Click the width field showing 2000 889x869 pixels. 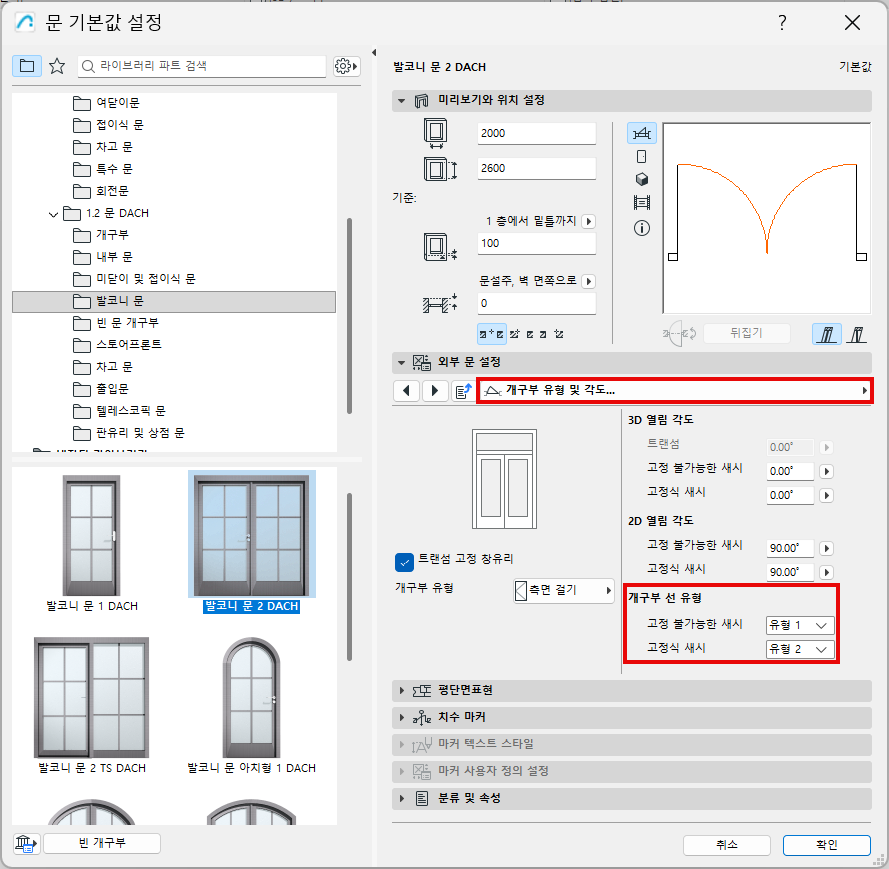pyautogui.click(x=536, y=133)
